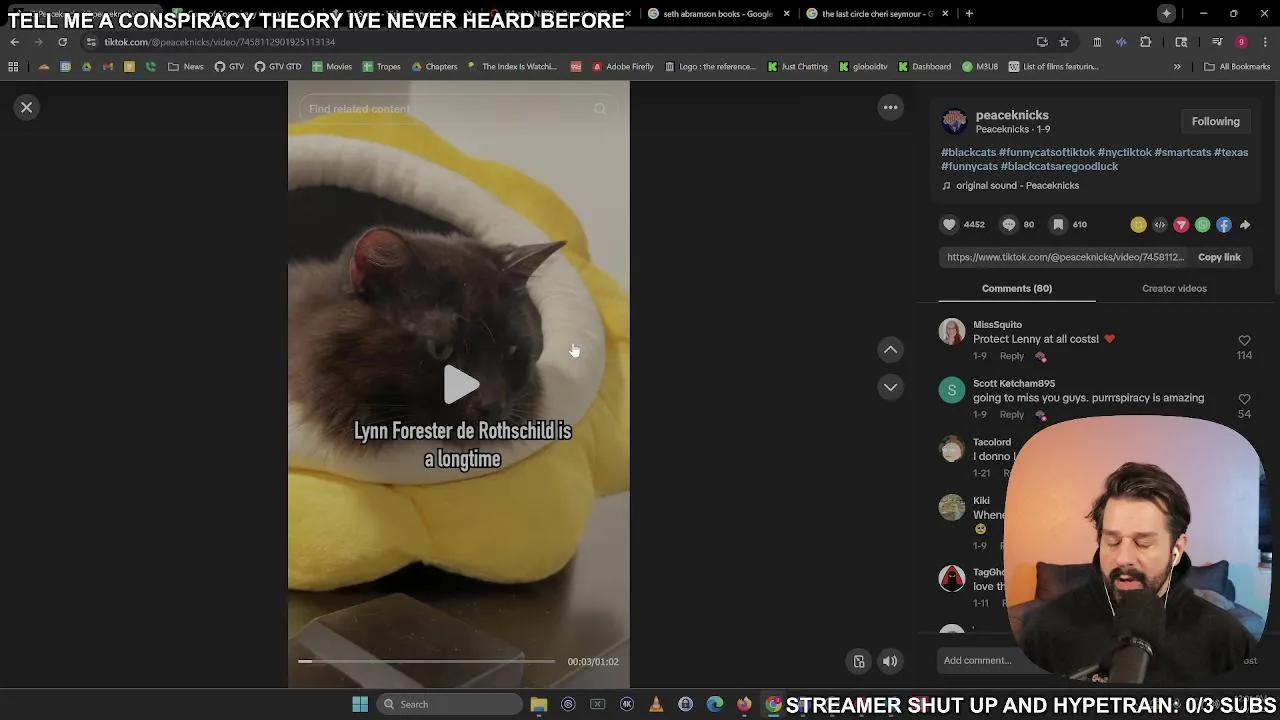Open the #blackcatsaregoodluck hashtag
The image size is (1280, 720).
[1059, 166]
